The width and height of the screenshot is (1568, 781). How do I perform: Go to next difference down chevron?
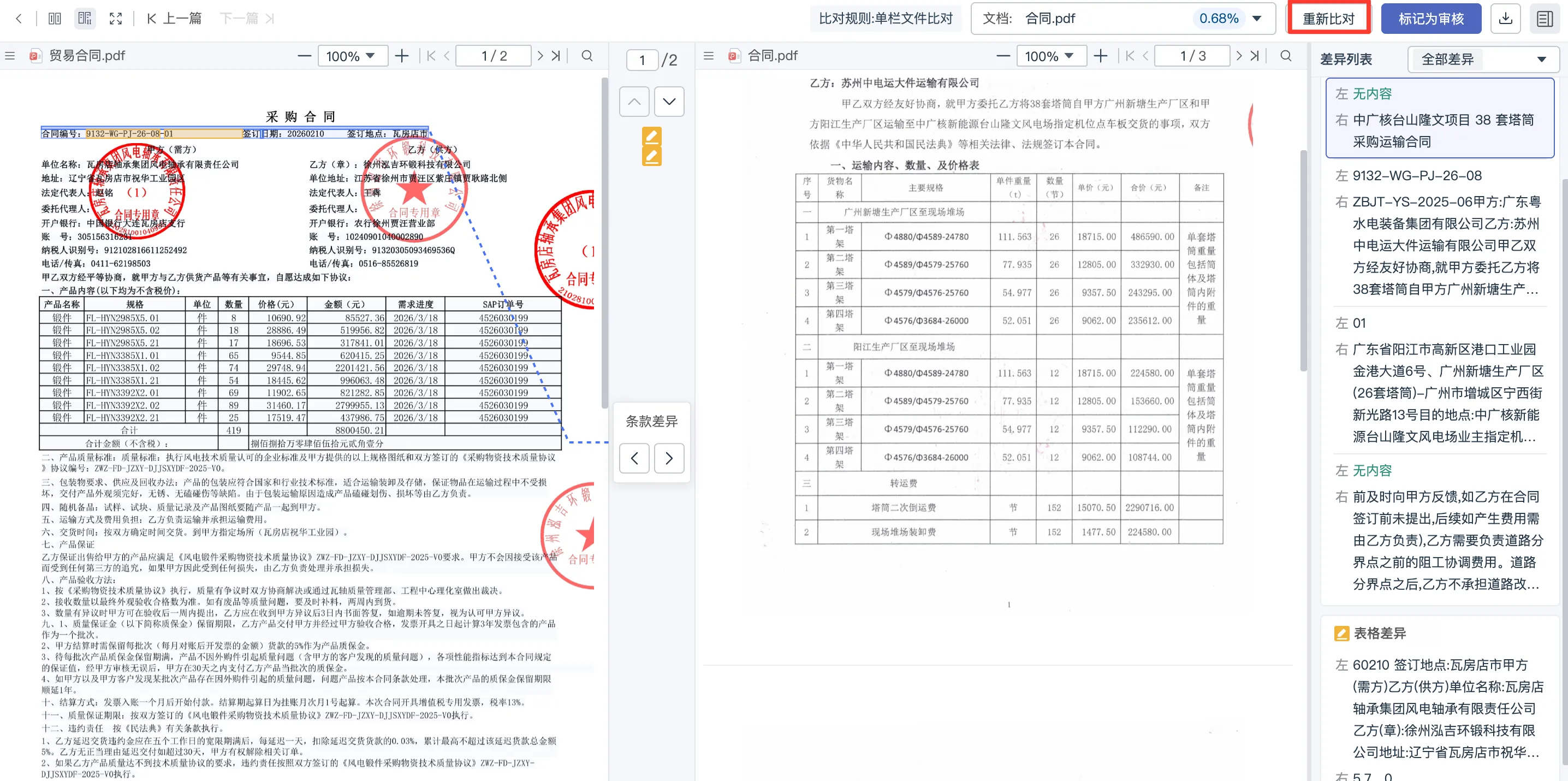[669, 101]
